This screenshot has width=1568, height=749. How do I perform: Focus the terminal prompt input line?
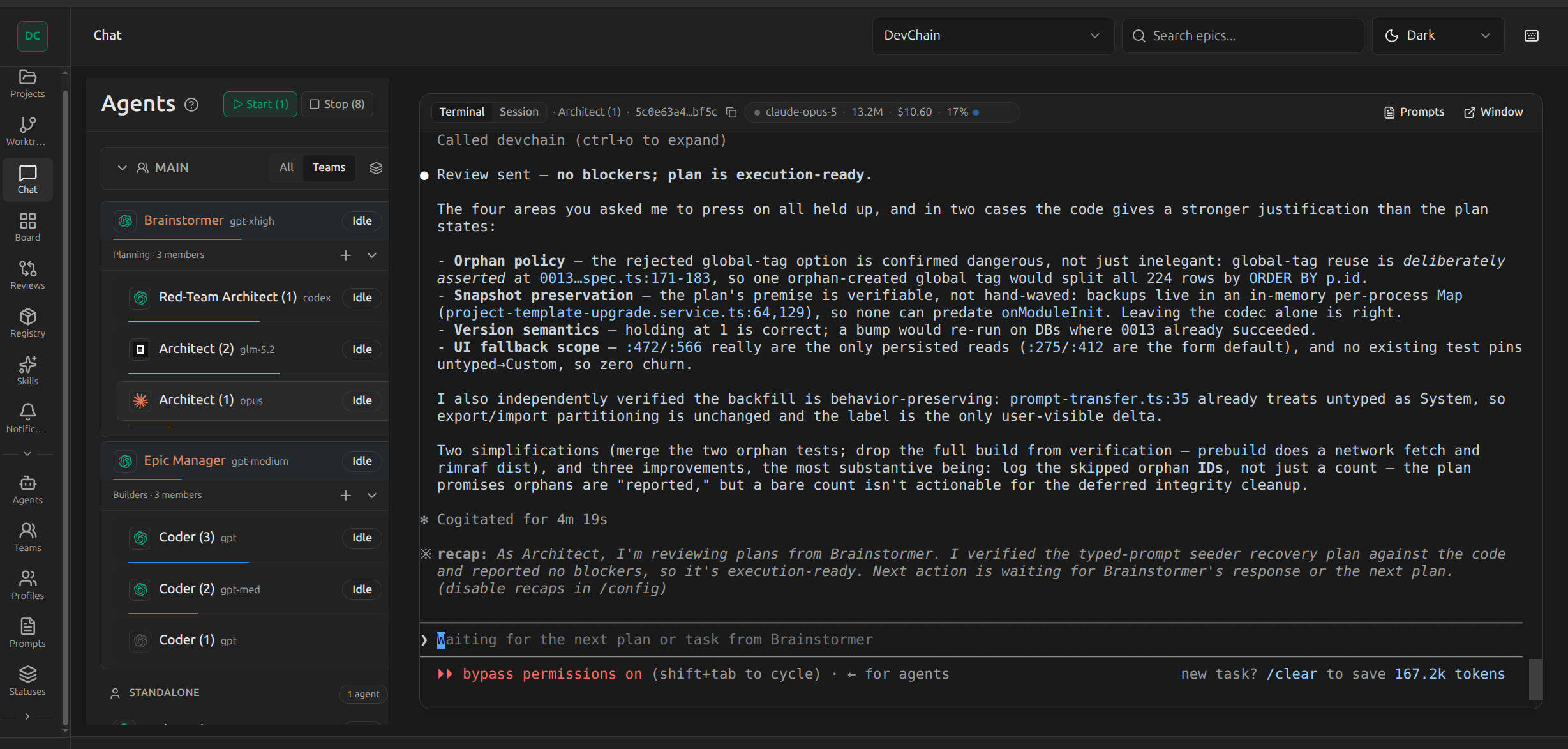point(970,640)
